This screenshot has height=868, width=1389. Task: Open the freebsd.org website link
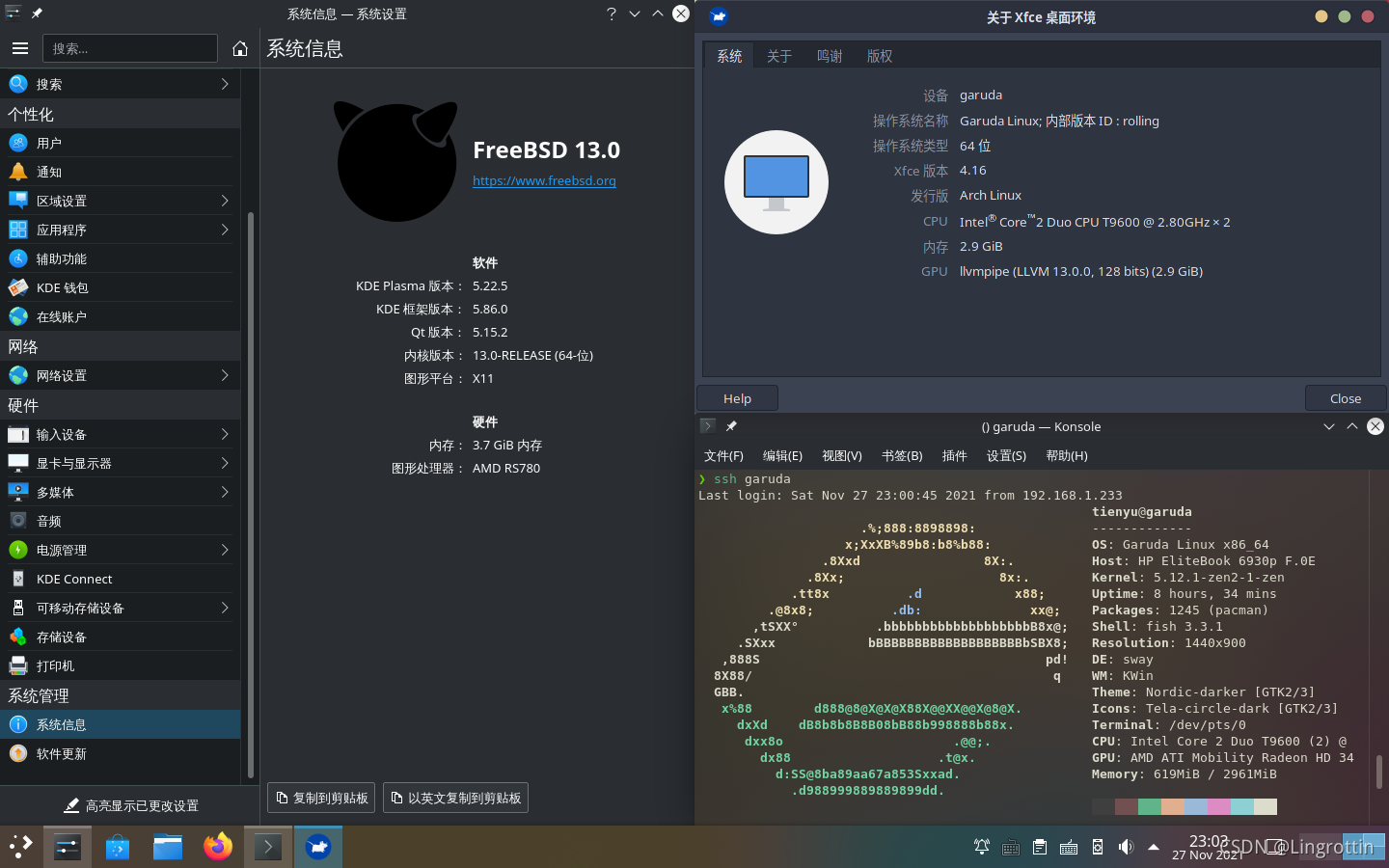(x=544, y=180)
